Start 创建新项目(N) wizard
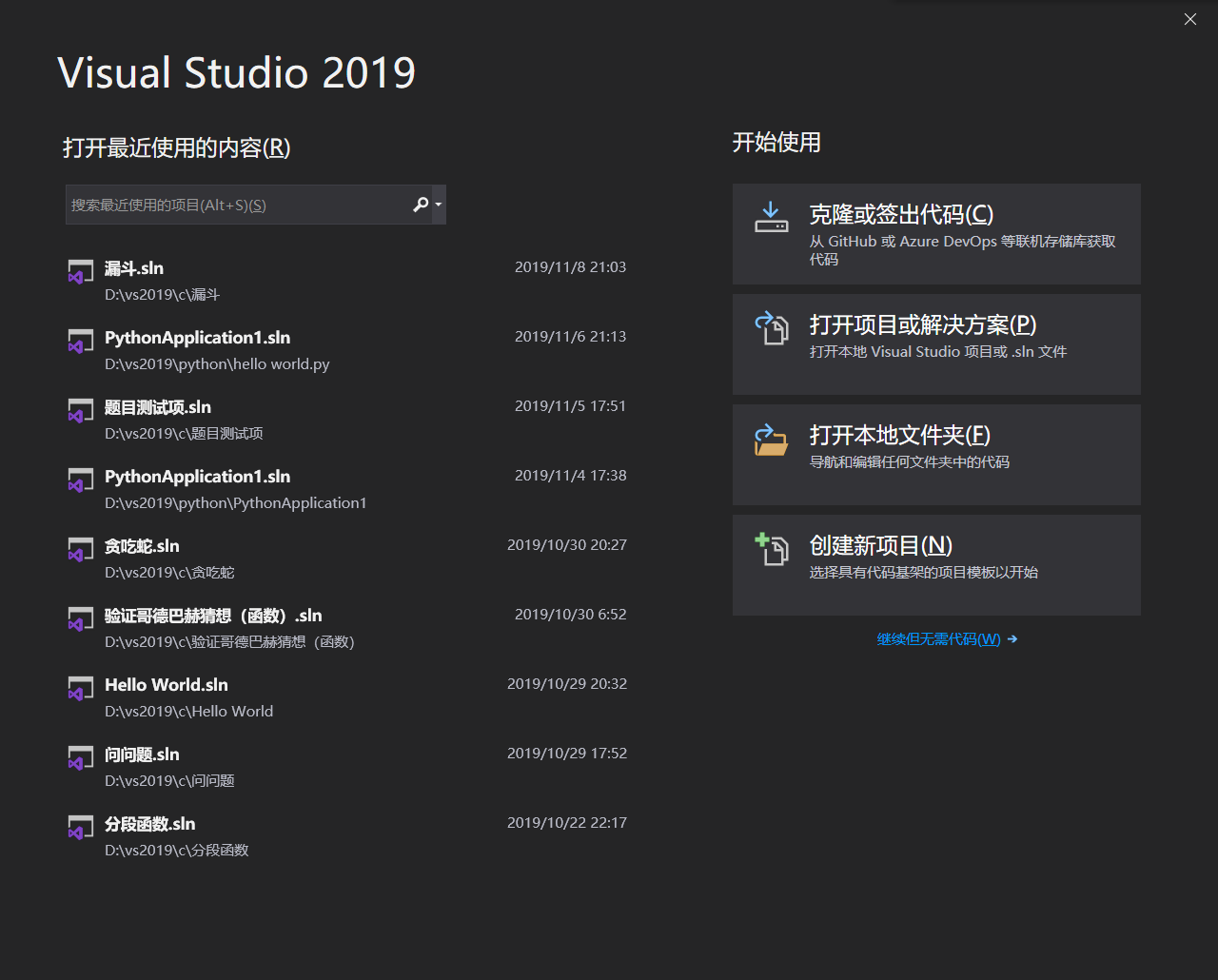1218x980 pixels. (x=936, y=565)
